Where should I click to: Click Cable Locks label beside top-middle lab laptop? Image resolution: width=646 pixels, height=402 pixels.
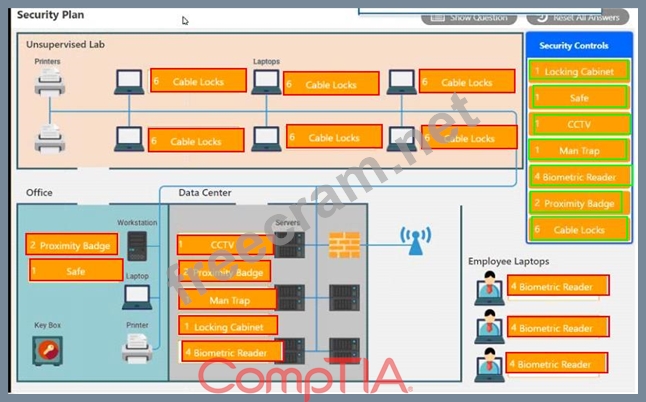point(331,83)
